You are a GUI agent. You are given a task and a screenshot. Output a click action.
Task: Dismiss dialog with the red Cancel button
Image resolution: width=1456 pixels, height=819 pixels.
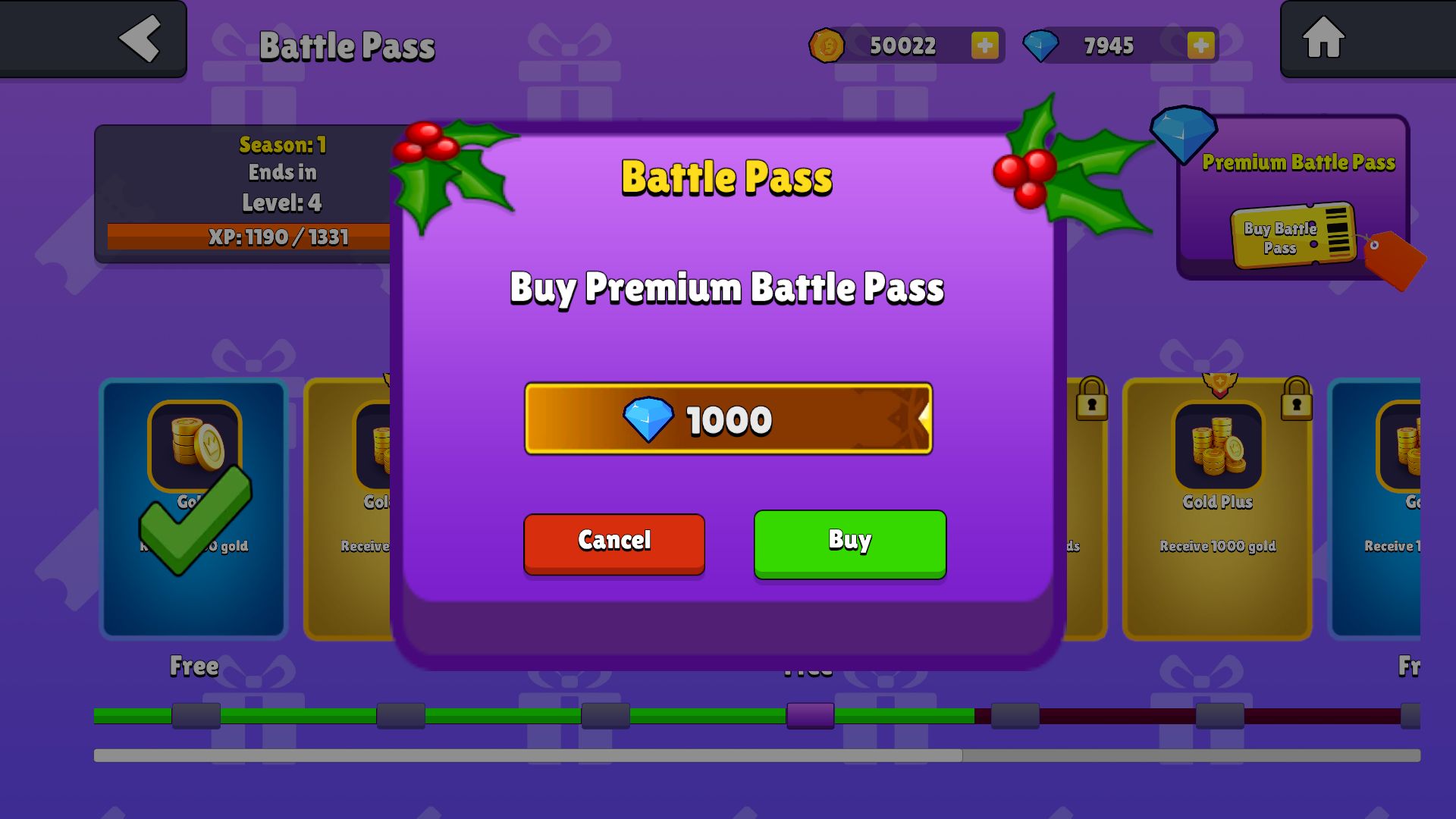(614, 544)
